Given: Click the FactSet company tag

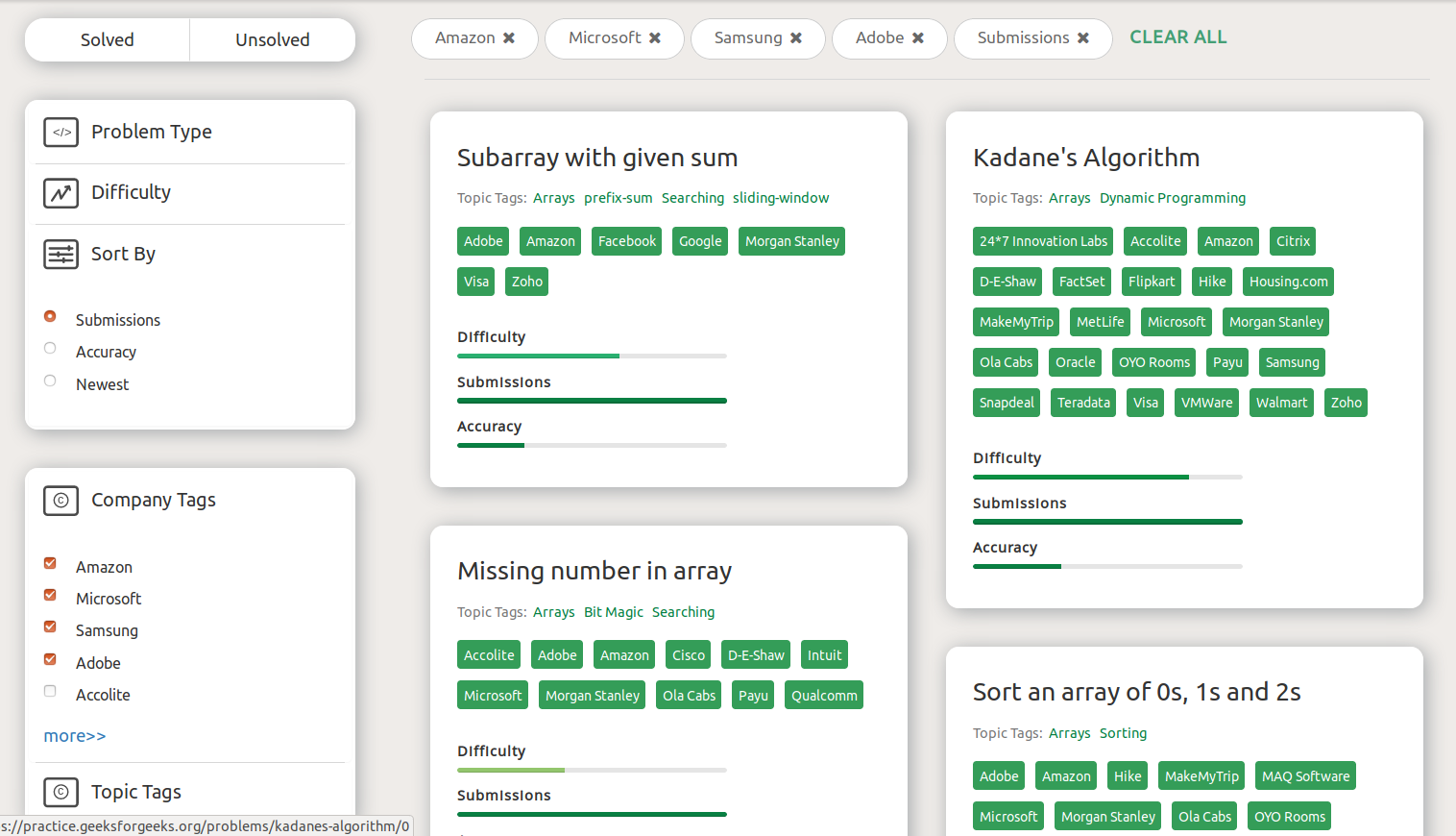Looking at the screenshot, I should click(1082, 282).
